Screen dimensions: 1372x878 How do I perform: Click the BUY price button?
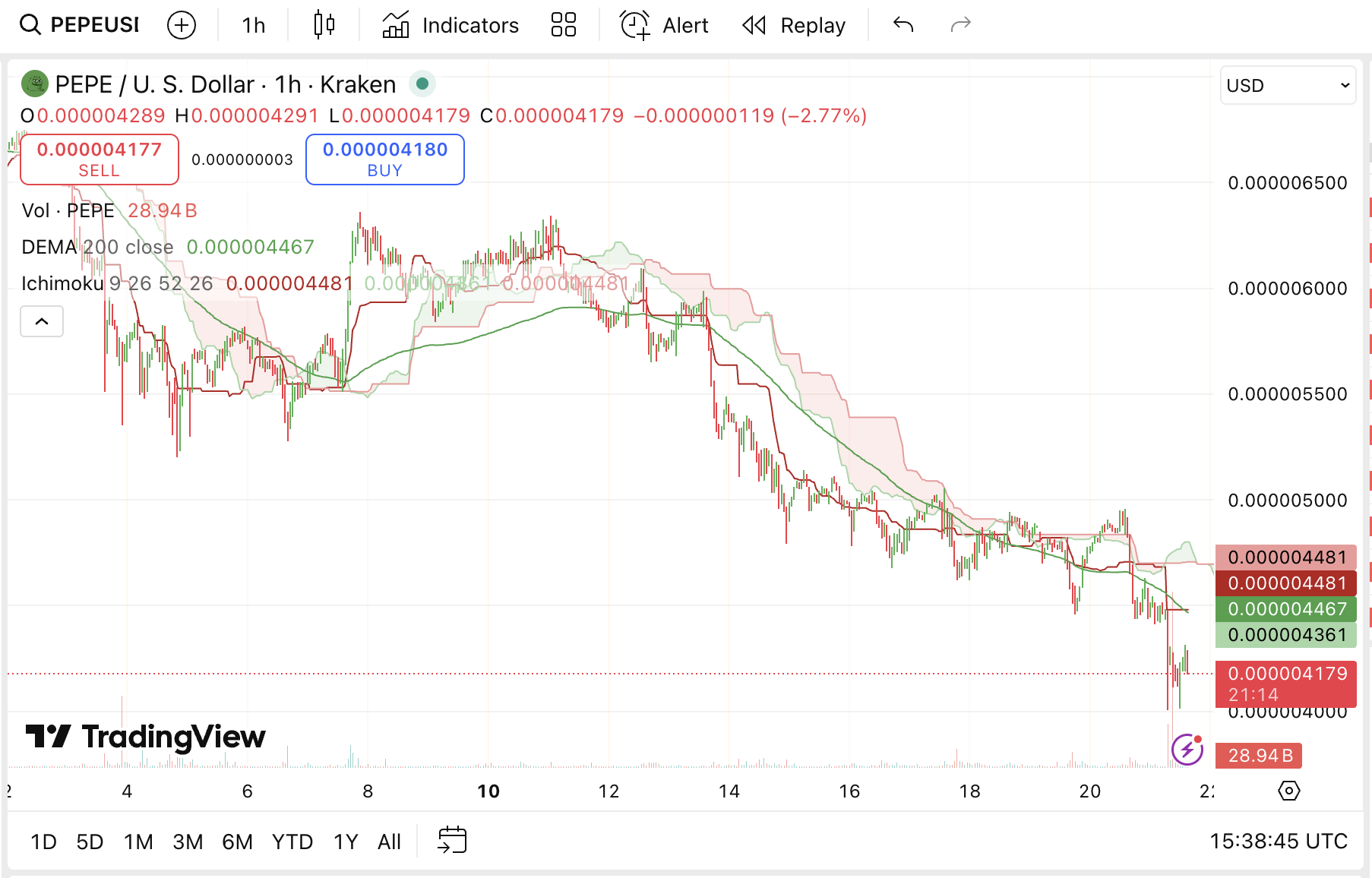click(x=385, y=159)
